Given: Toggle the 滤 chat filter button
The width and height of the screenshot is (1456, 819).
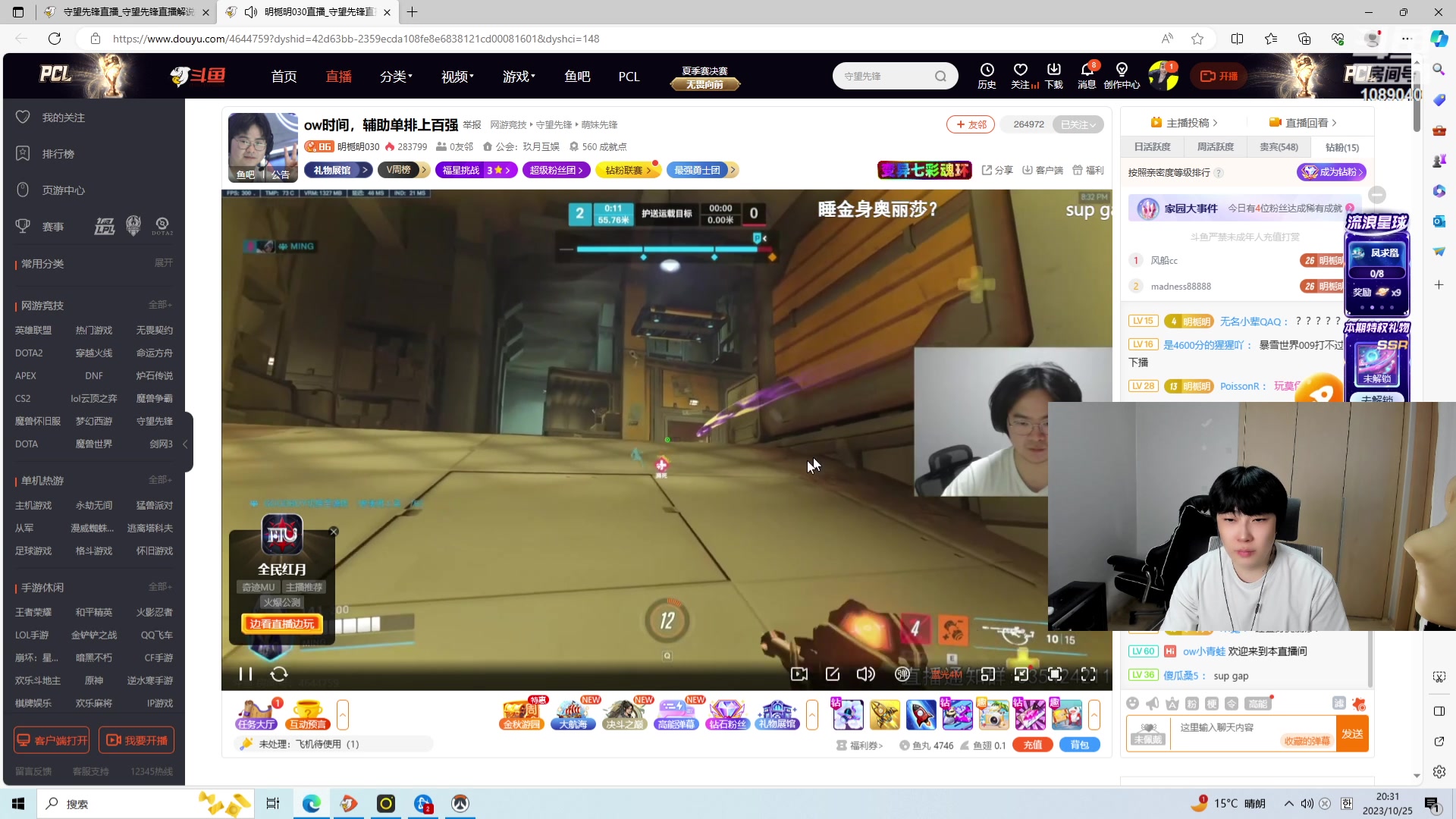Looking at the screenshot, I should [x=1339, y=704].
